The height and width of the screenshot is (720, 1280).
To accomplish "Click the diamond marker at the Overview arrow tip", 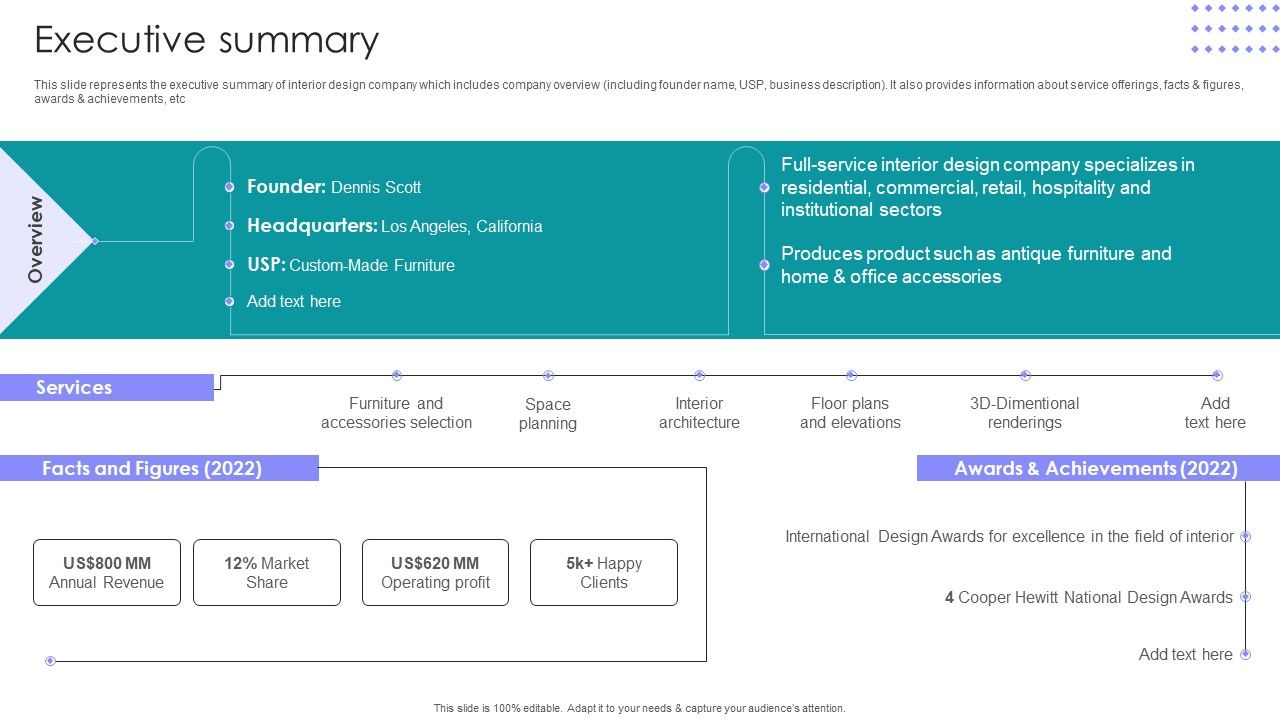I will [x=95, y=241].
